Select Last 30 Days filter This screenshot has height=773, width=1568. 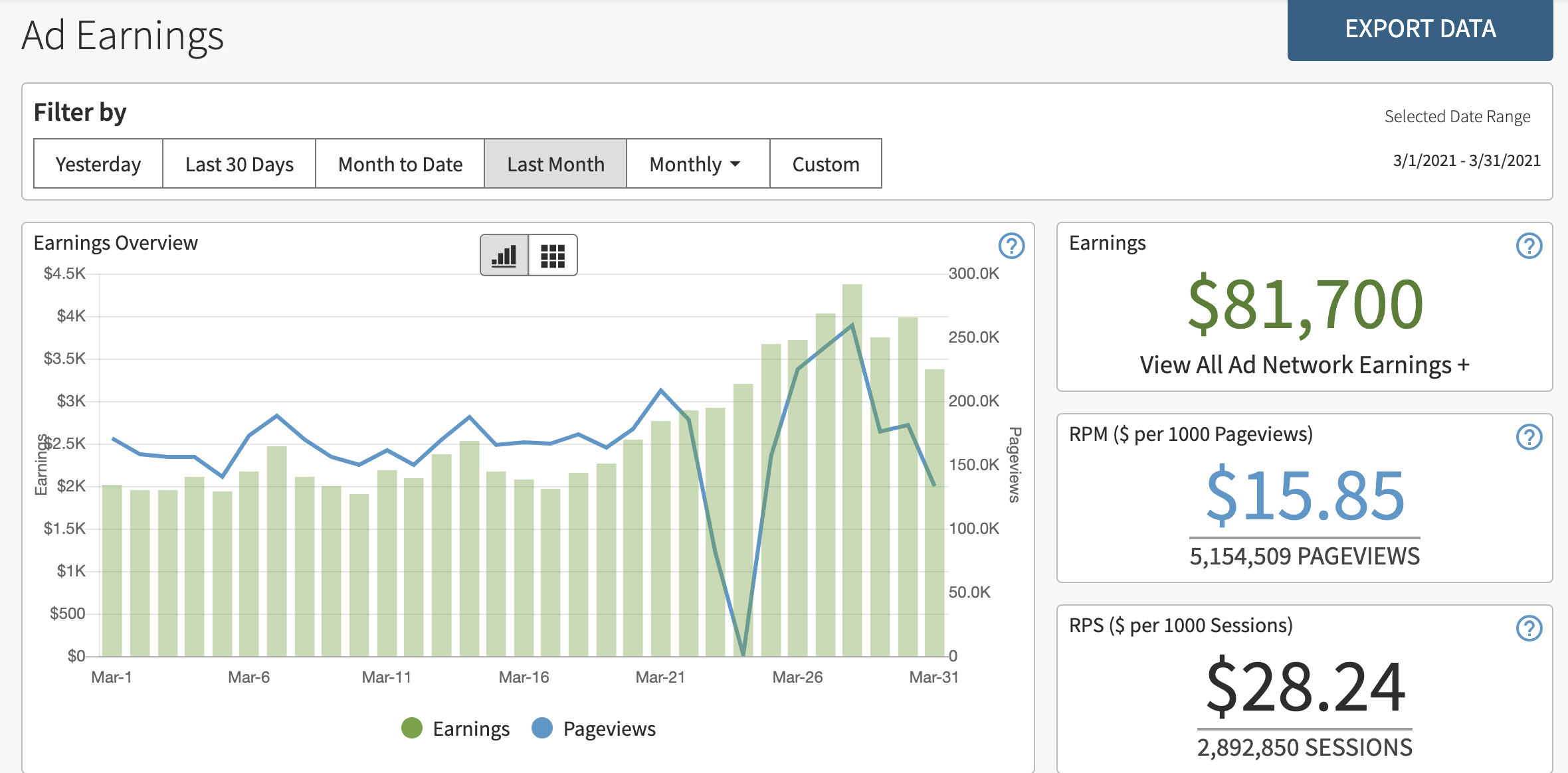(x=239, y=164)
